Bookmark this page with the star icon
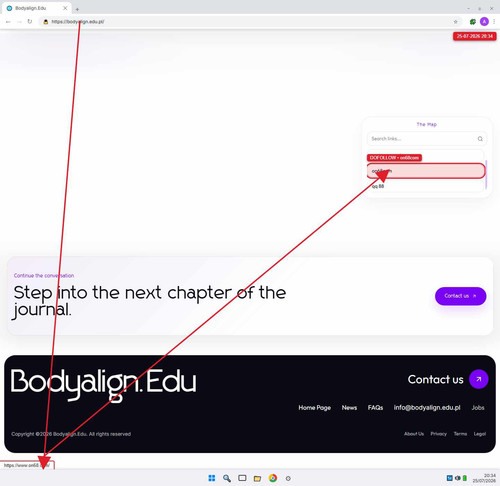 456,22
